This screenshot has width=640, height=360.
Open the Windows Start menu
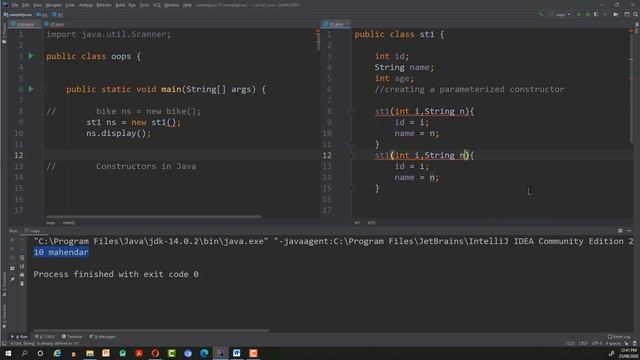tap(8, 353)
